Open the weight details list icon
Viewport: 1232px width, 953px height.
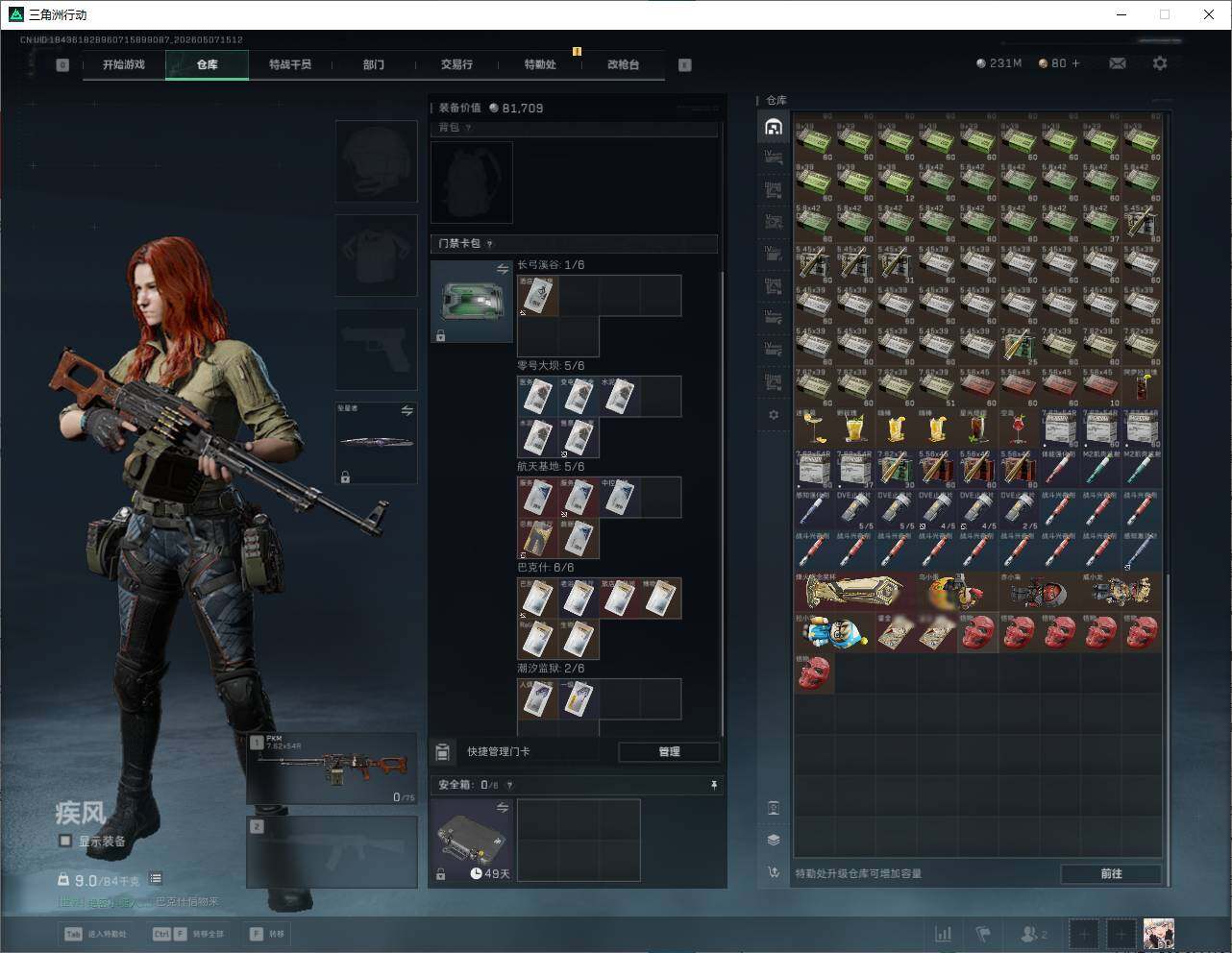click(x=156, y=879)
